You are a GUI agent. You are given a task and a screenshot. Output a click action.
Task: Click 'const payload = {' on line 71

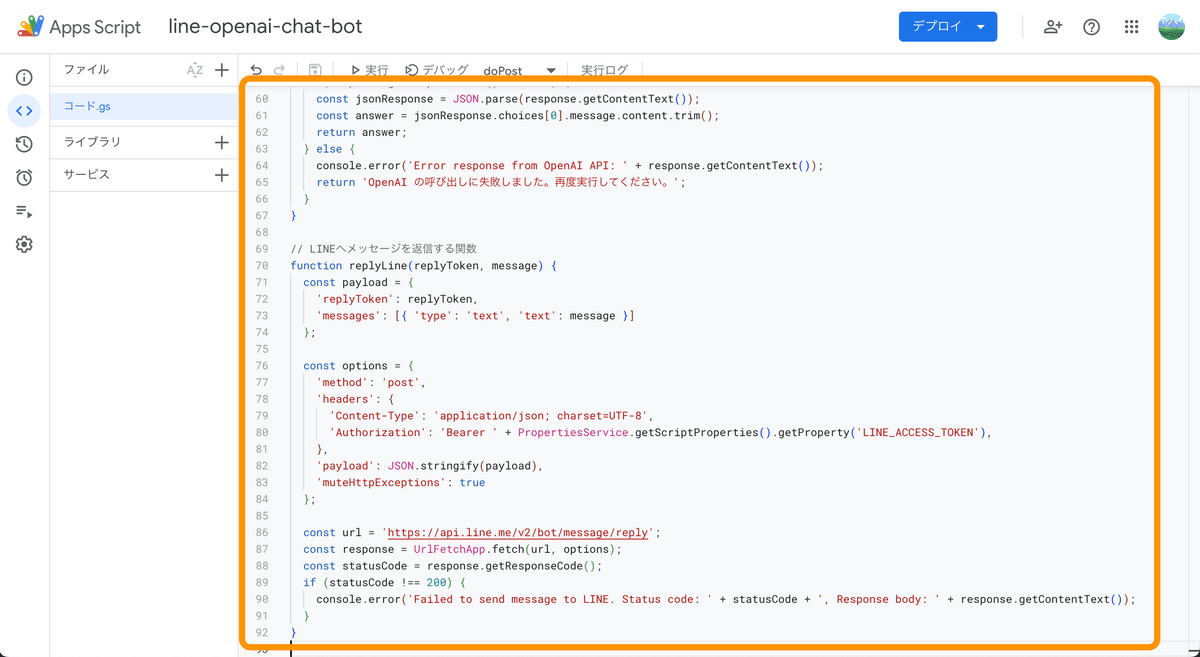click(x=360, y=283)
